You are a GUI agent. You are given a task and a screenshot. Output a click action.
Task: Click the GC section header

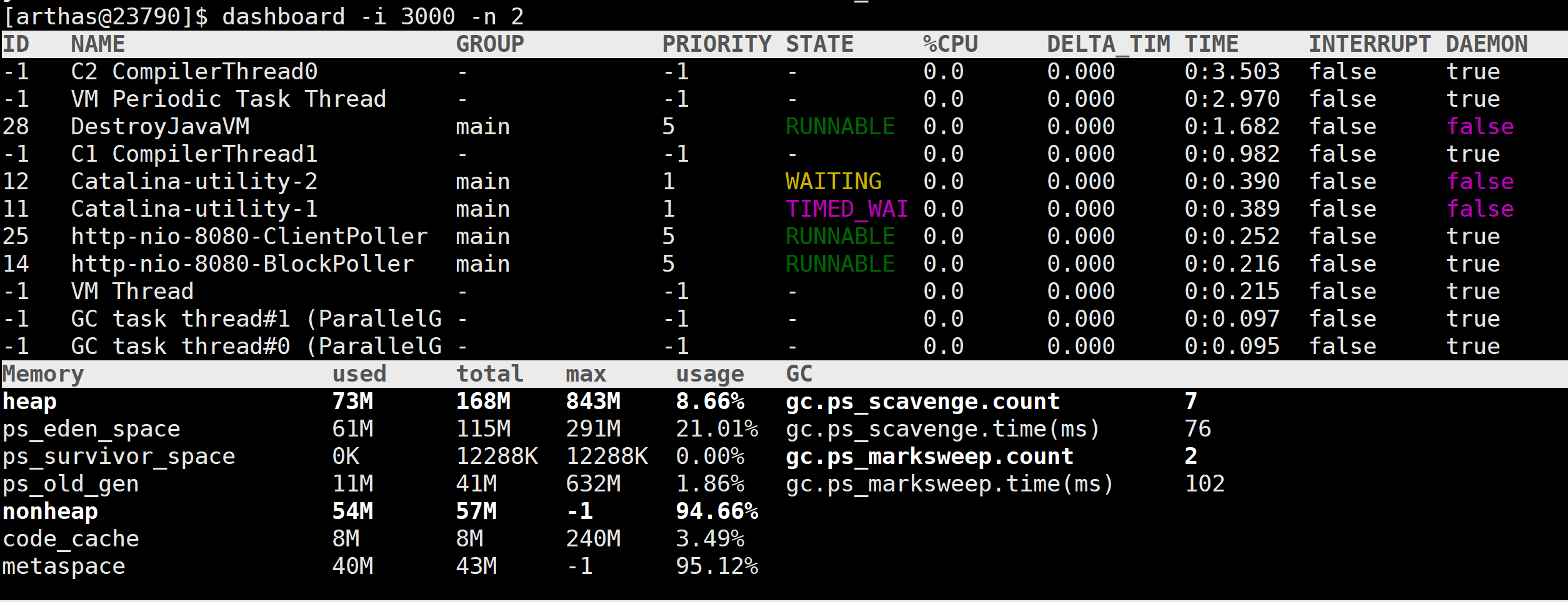[799, 373]
